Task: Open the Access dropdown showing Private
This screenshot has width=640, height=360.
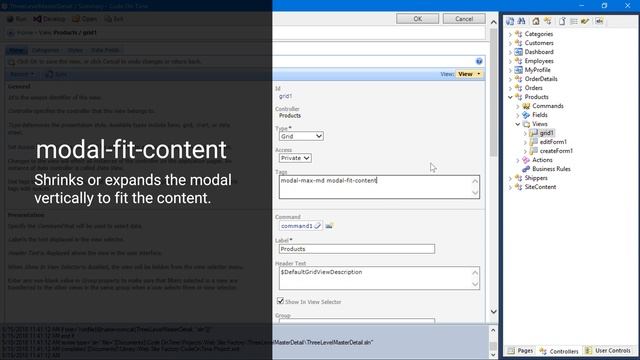Action: point(295,158)
